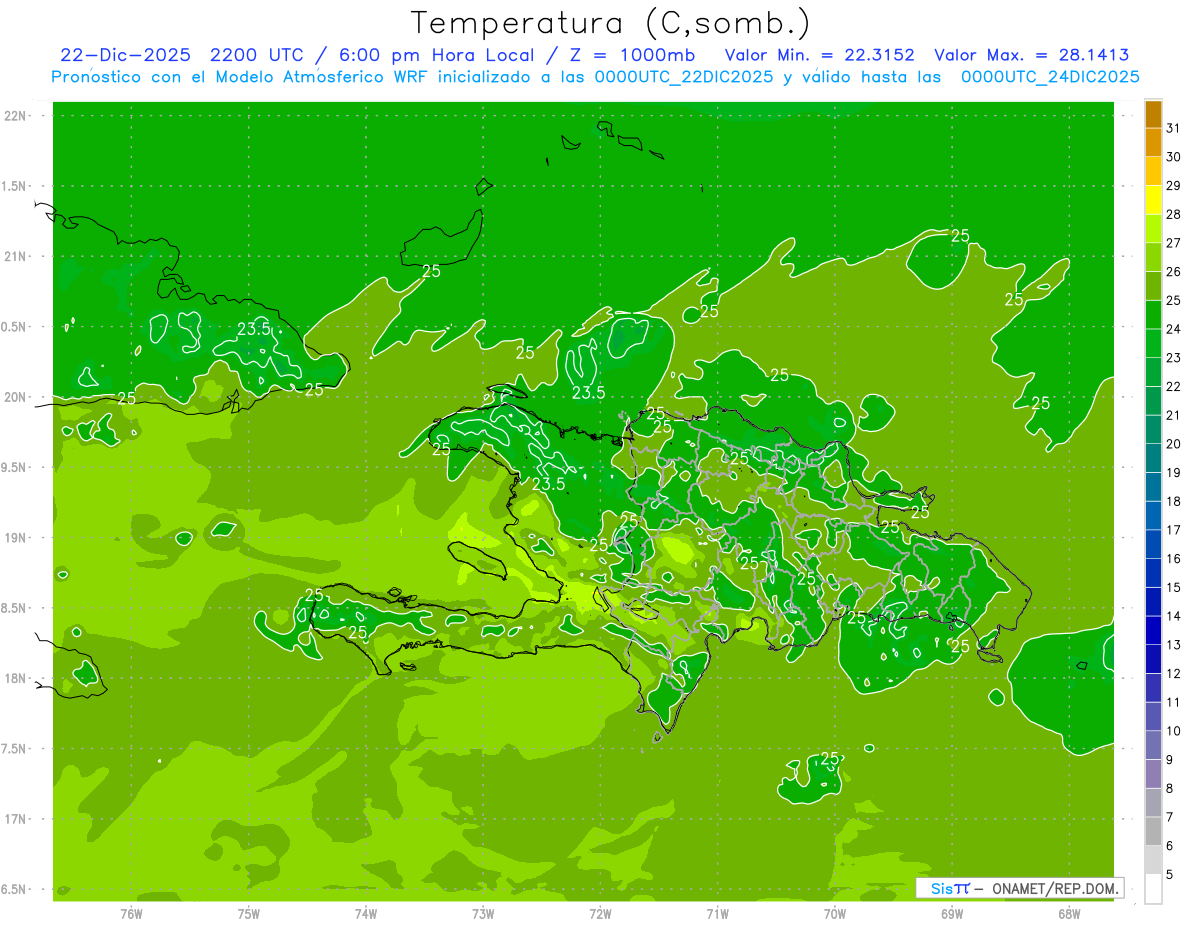Click the purple swatch between 9 and 10
The height and width of the screenshot is (927, 1200).
(1153, 745)
